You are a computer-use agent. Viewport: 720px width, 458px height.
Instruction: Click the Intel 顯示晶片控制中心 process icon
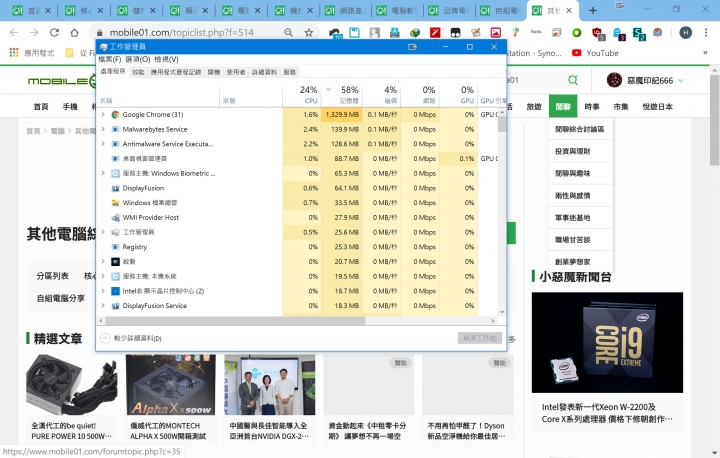tap(115, 291)
